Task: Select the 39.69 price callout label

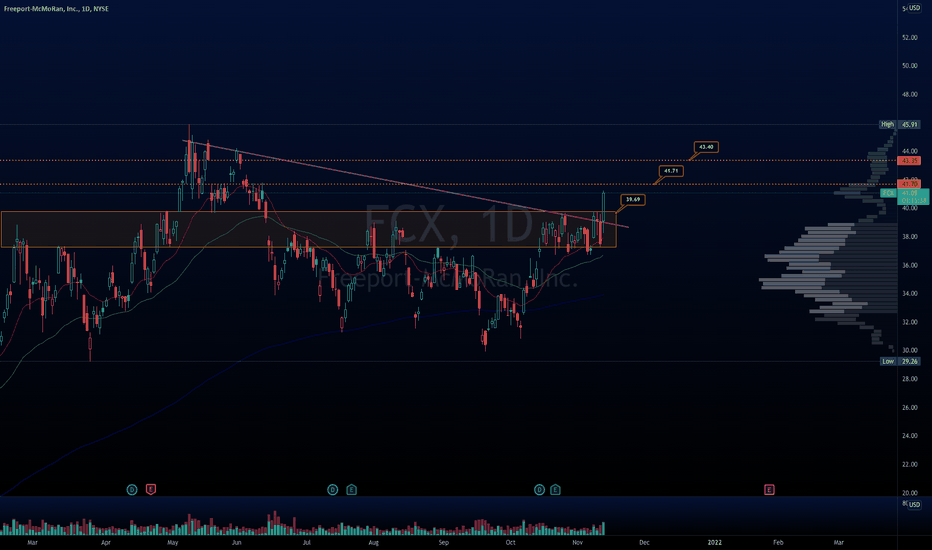Action: point(633,200)
